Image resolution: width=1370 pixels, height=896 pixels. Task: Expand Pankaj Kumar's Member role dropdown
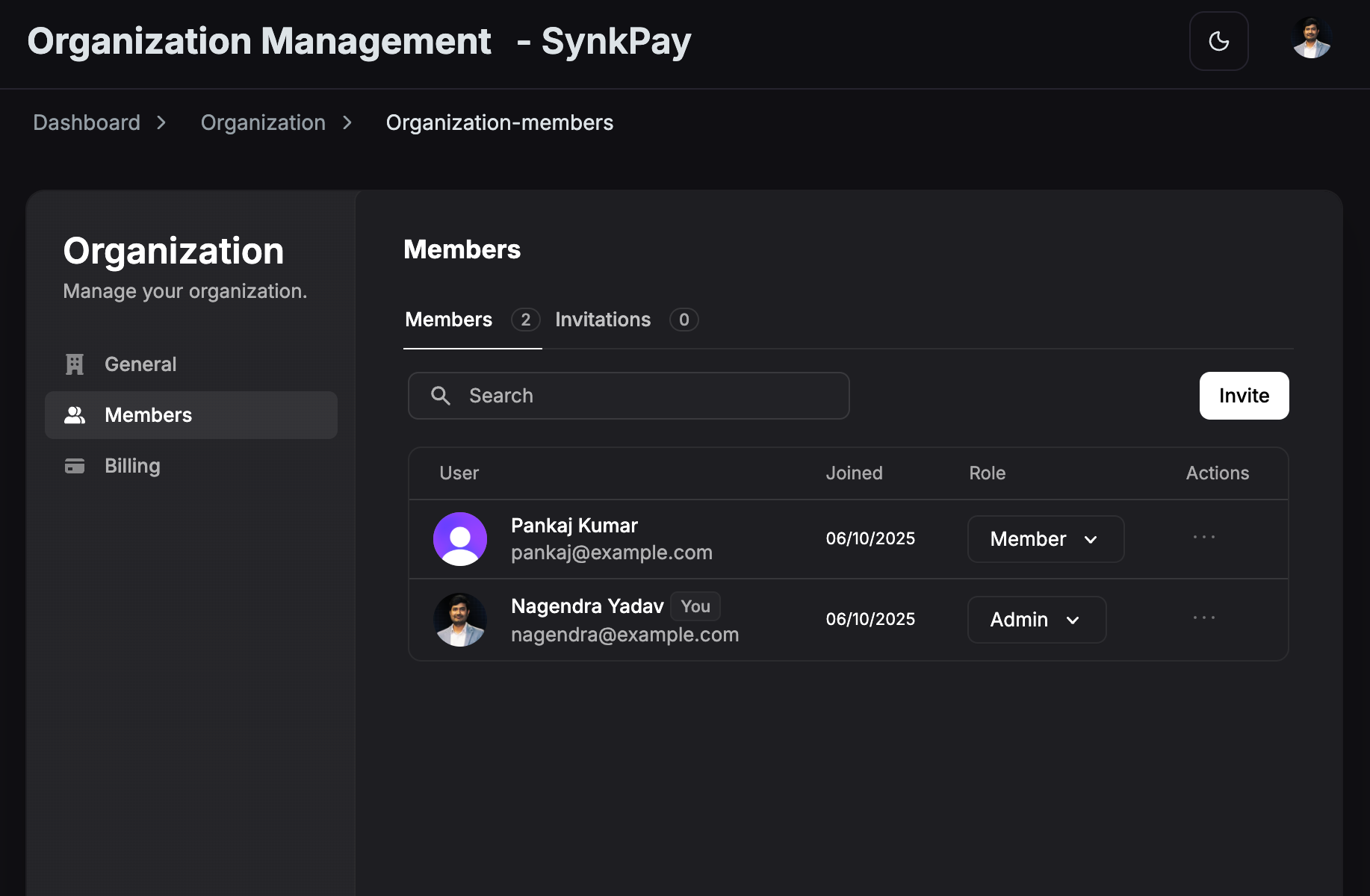tap(1045, 539)
